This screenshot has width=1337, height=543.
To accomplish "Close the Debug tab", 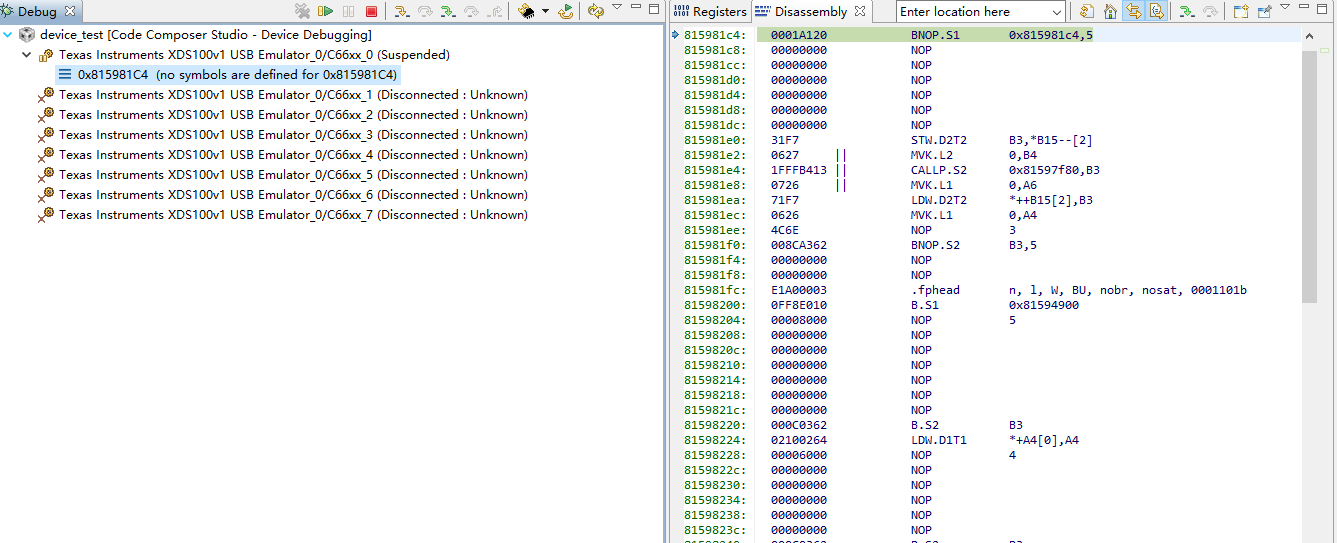I will click(x=70, y=12).
